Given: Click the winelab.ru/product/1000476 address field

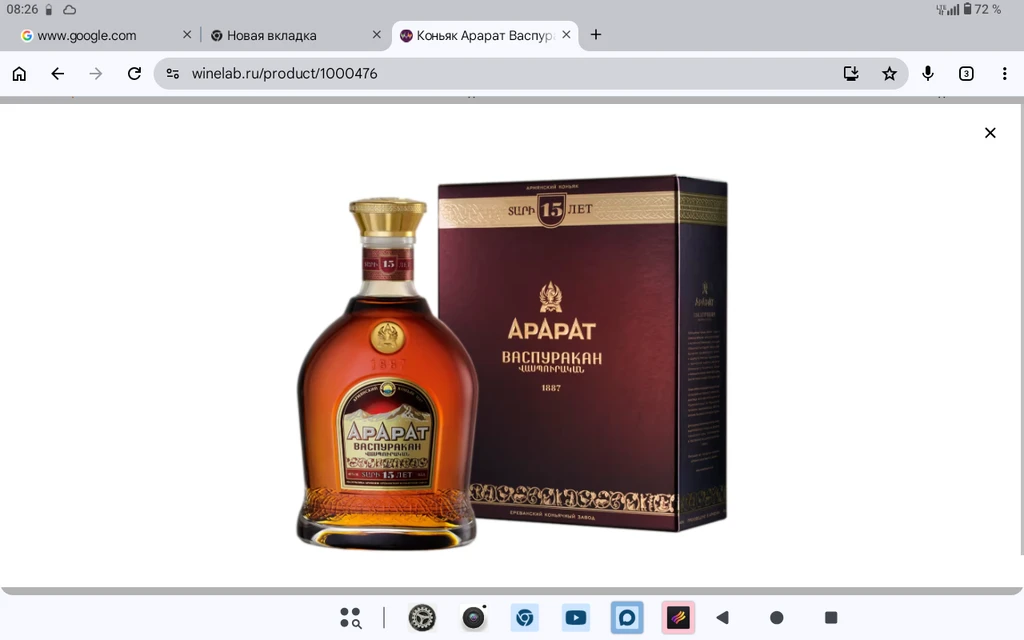Looking at the screenshot, I should (x=284, y=74).
